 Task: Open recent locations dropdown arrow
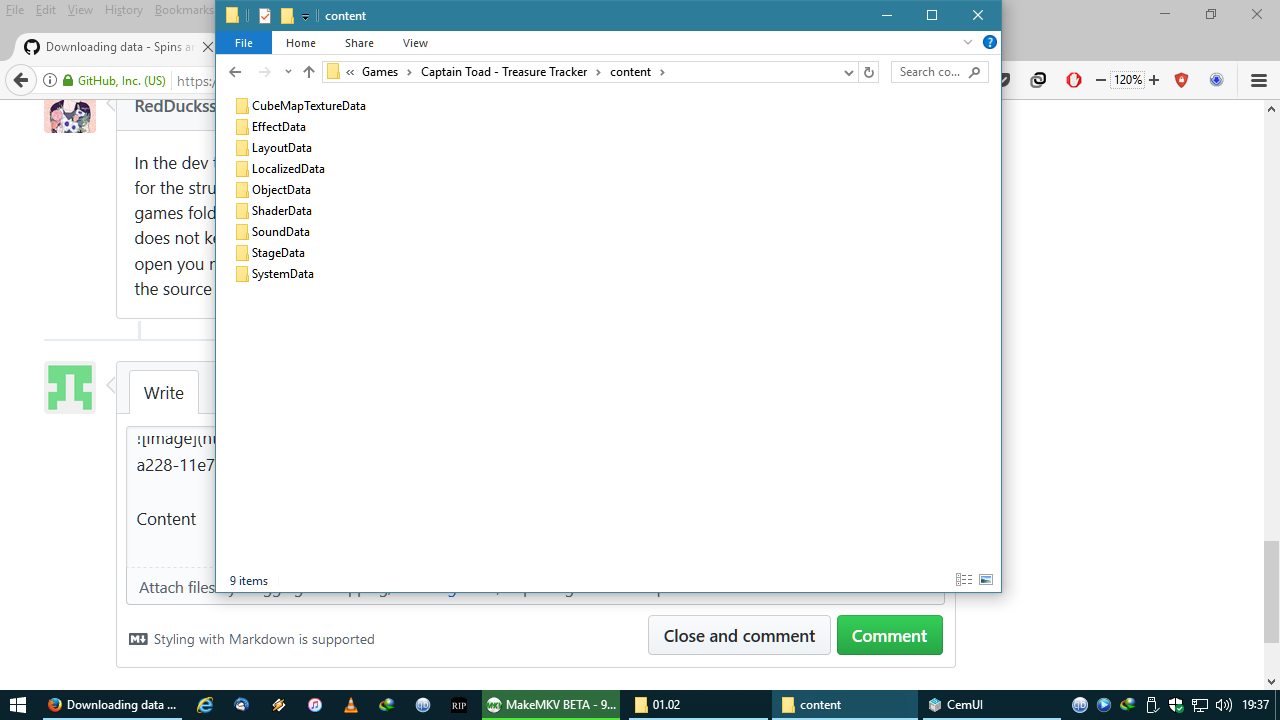coord(288,72)
